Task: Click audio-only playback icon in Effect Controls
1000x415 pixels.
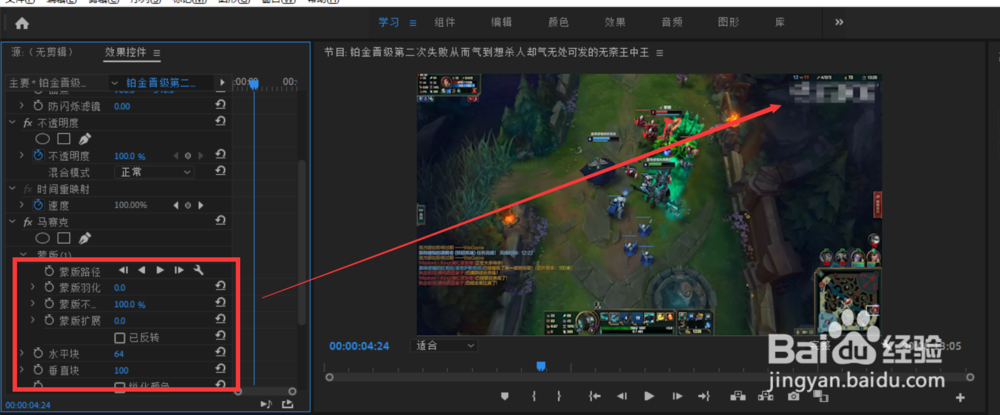Action: 267,404
